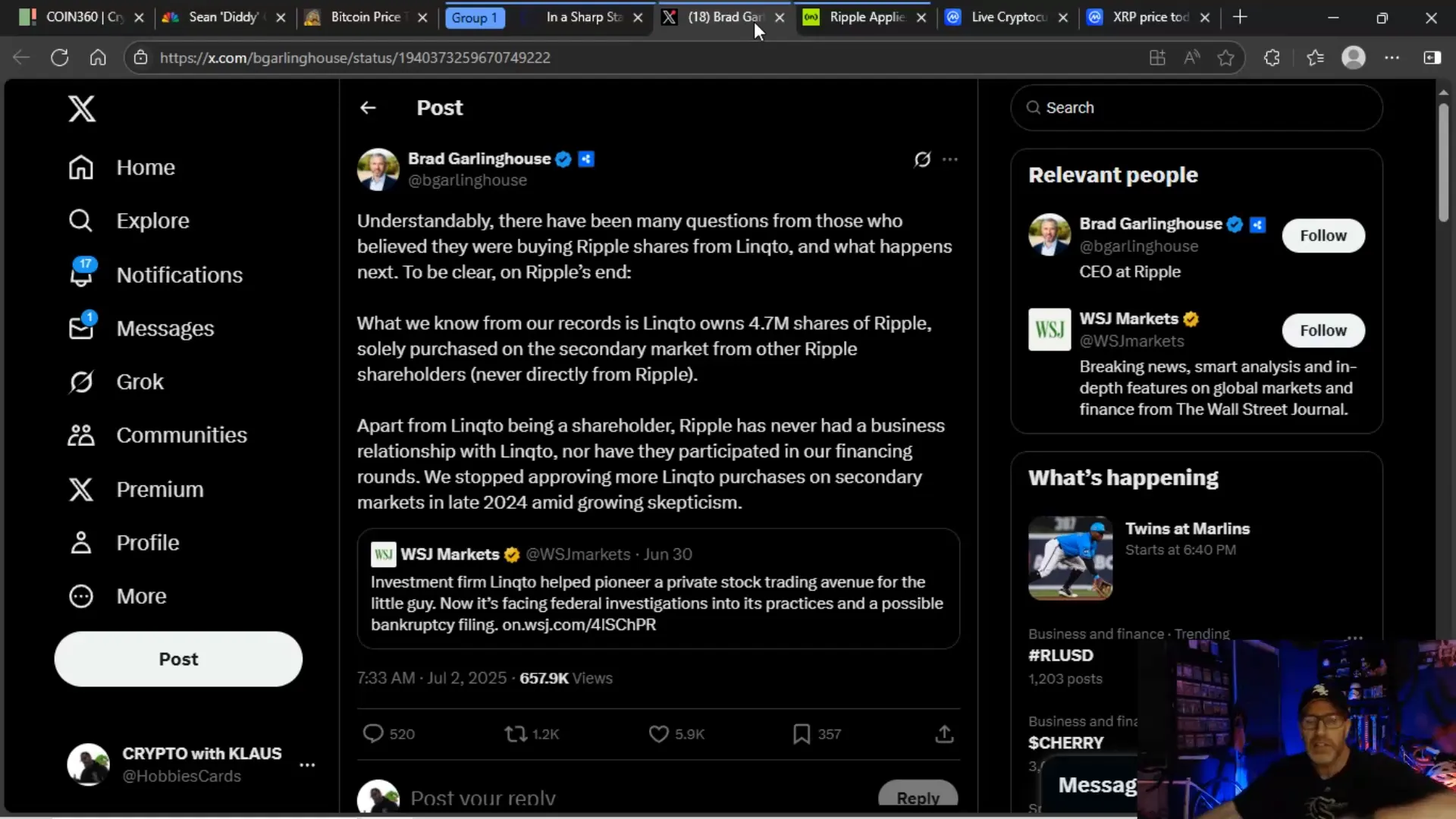1456x819 pixels.
Task: Open Messages envelope icon
Action: (81, 328)
